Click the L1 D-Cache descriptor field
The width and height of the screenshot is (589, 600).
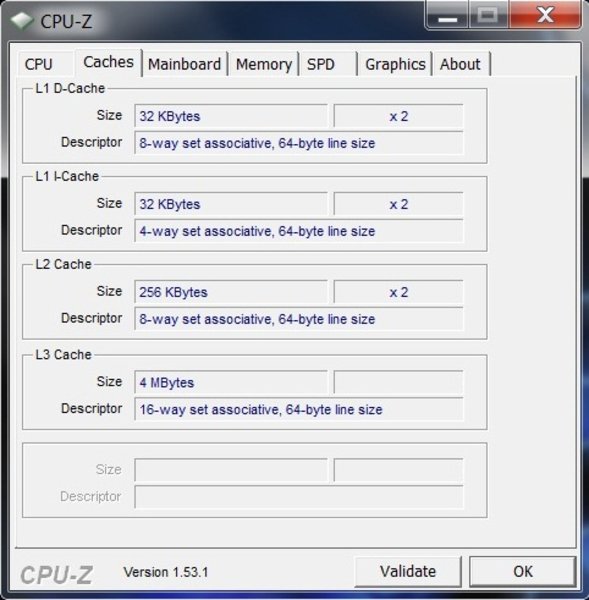299,143
